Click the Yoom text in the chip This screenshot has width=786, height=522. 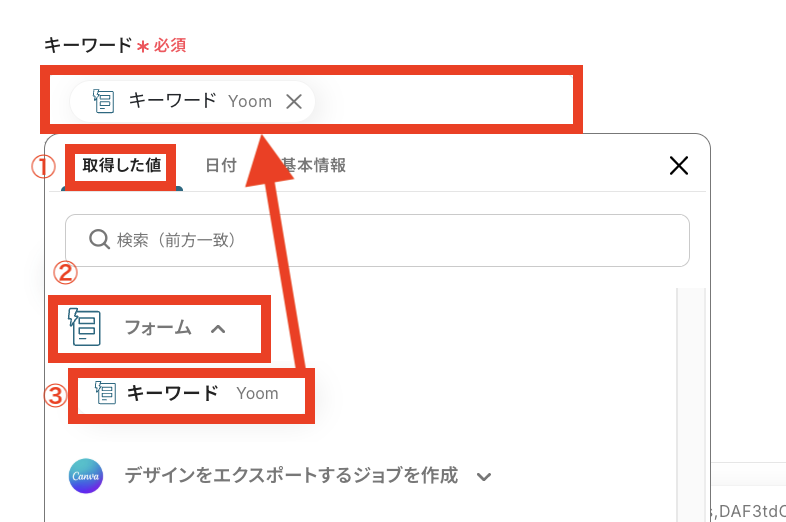click(x=250, y=101)
